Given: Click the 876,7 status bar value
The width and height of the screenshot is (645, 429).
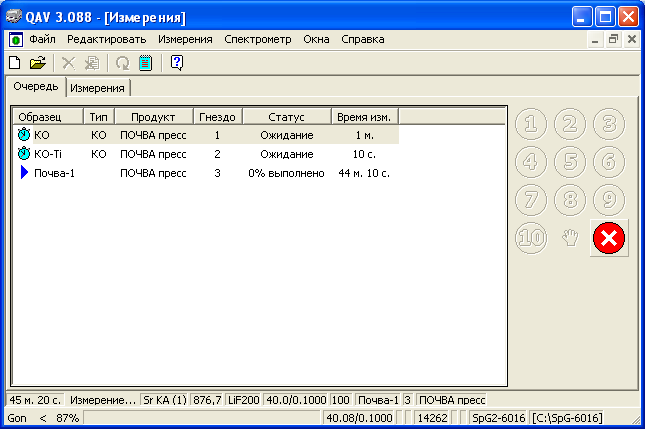Looking at the screenshot, I should 207,400.
